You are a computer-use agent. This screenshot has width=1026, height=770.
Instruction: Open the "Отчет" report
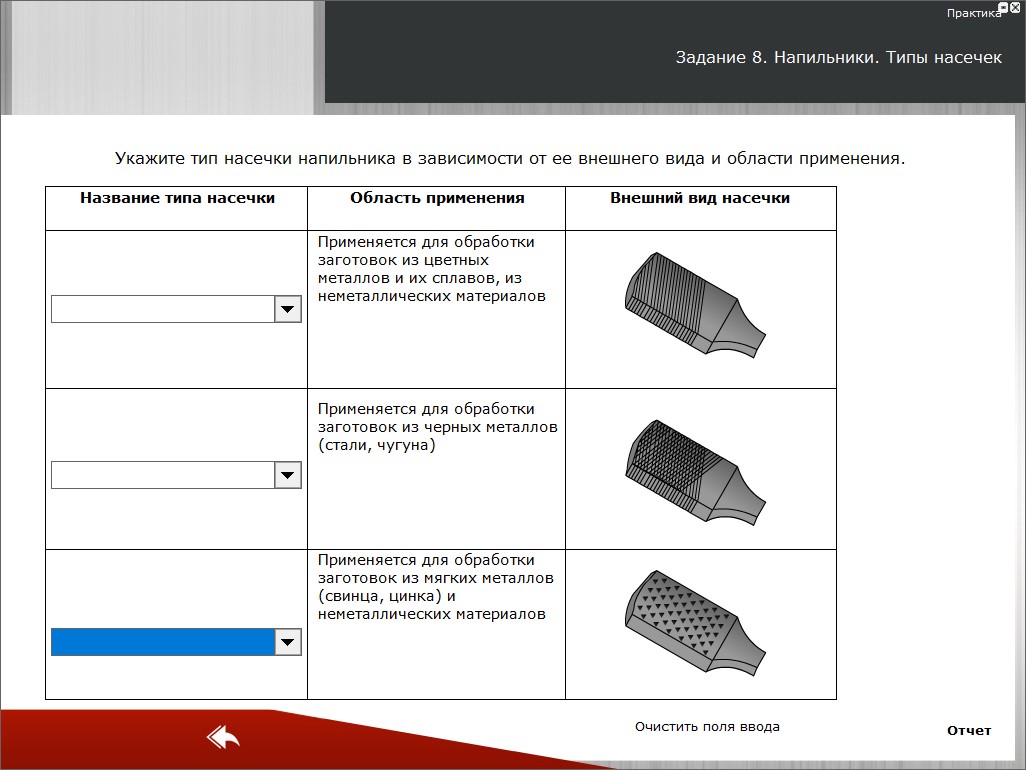coord(969,731)
